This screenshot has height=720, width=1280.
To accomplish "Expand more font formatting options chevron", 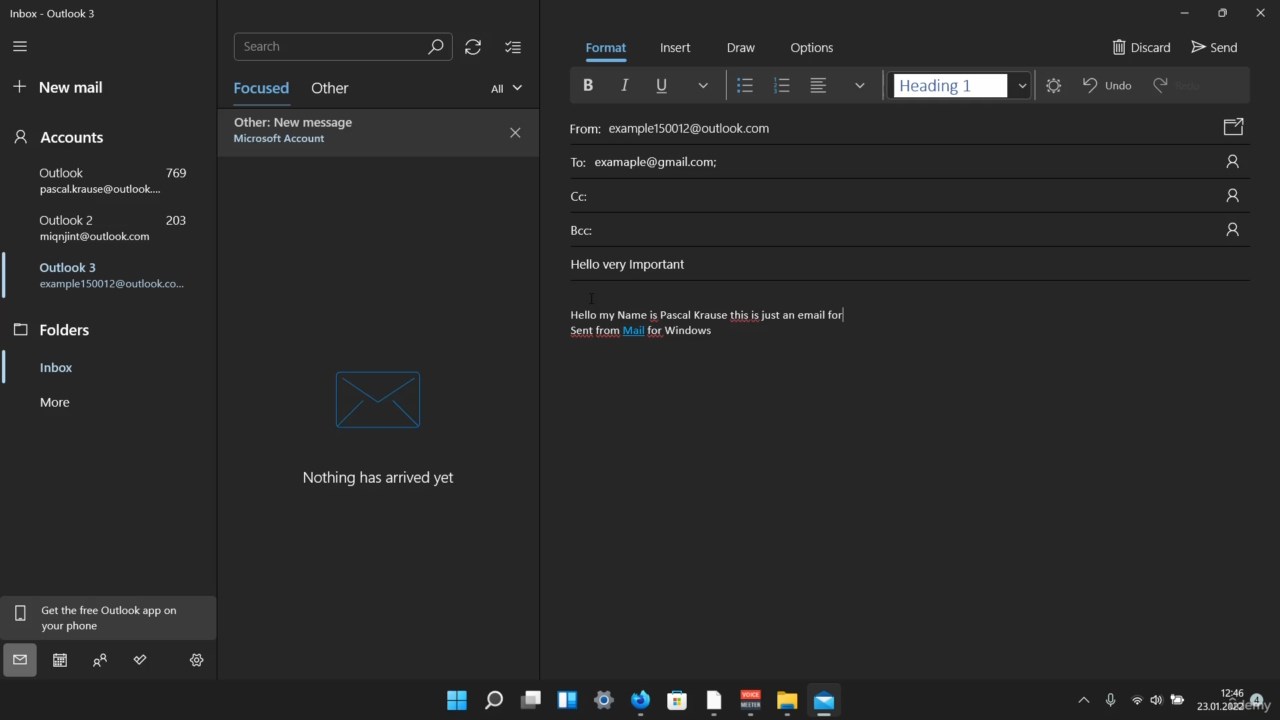I will click(x=703, y=86).
